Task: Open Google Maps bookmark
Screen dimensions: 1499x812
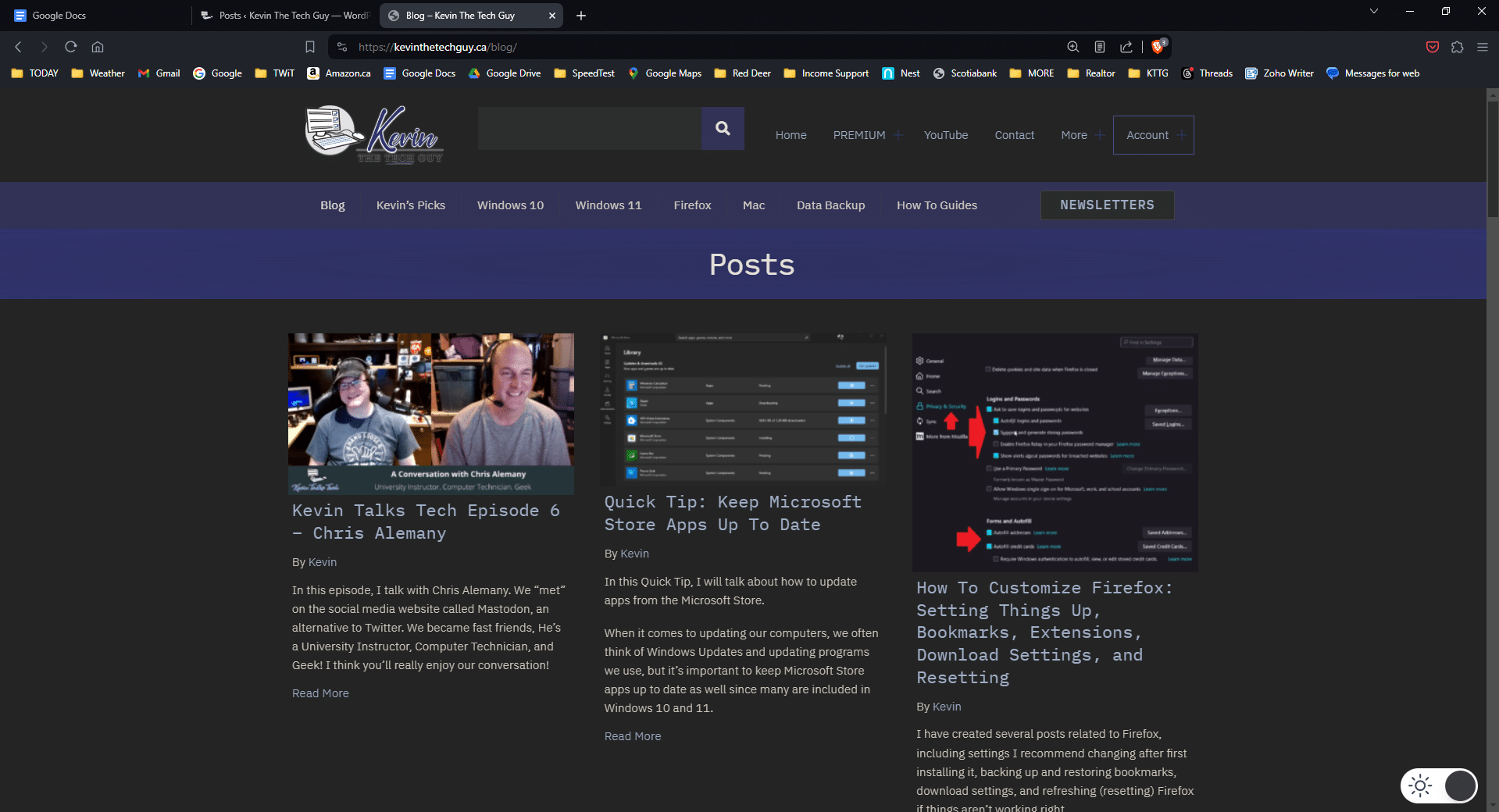Action: (665, 73)
